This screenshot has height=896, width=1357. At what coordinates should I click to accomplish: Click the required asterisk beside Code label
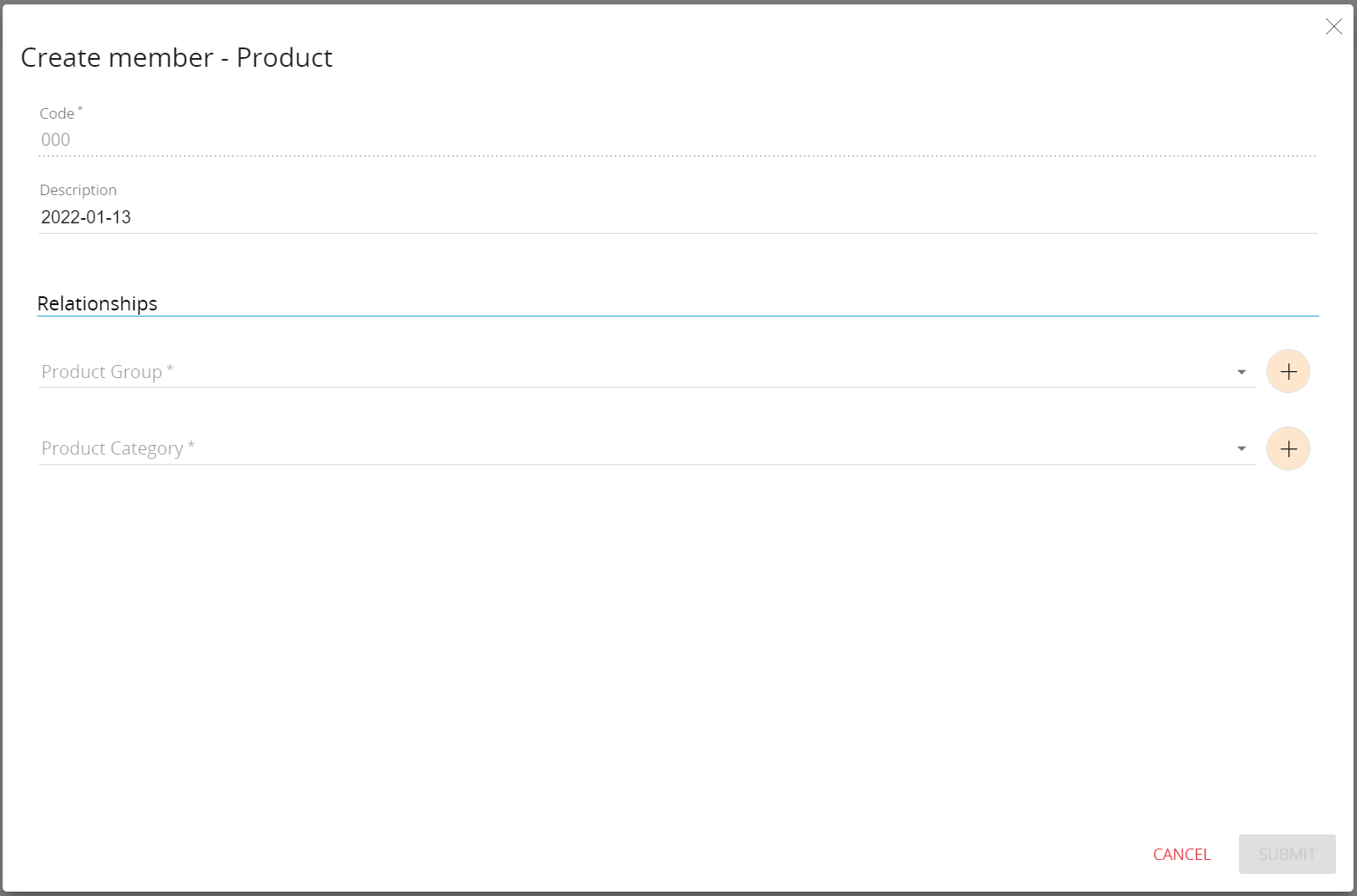[80, 109]
